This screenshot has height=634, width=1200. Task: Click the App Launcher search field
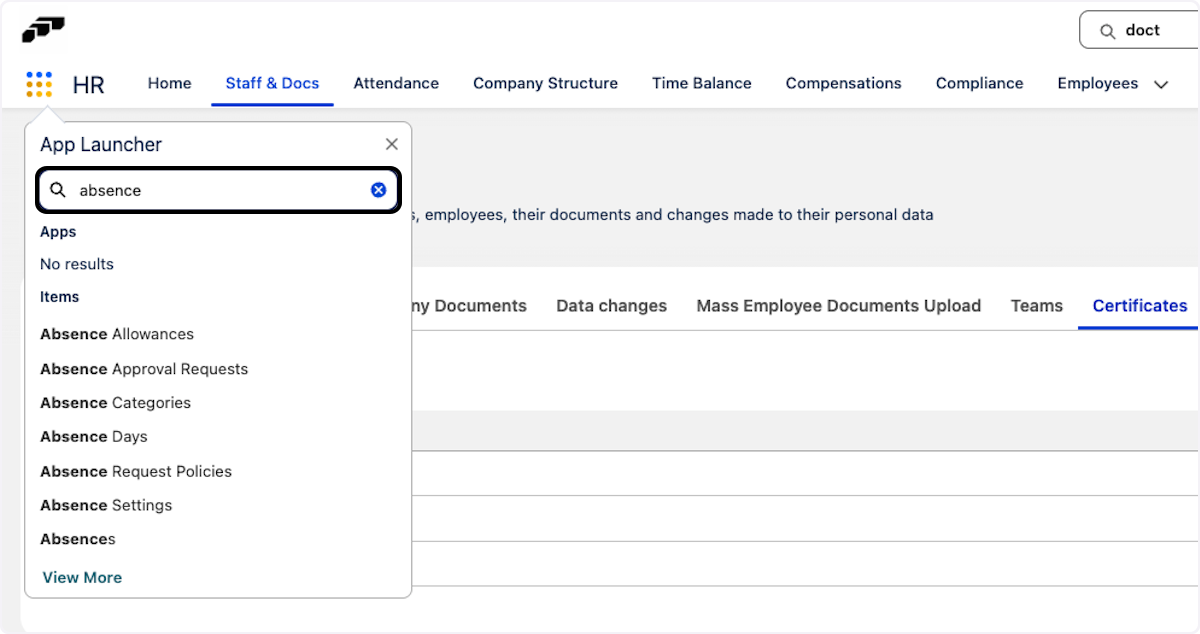pos(218,190)
